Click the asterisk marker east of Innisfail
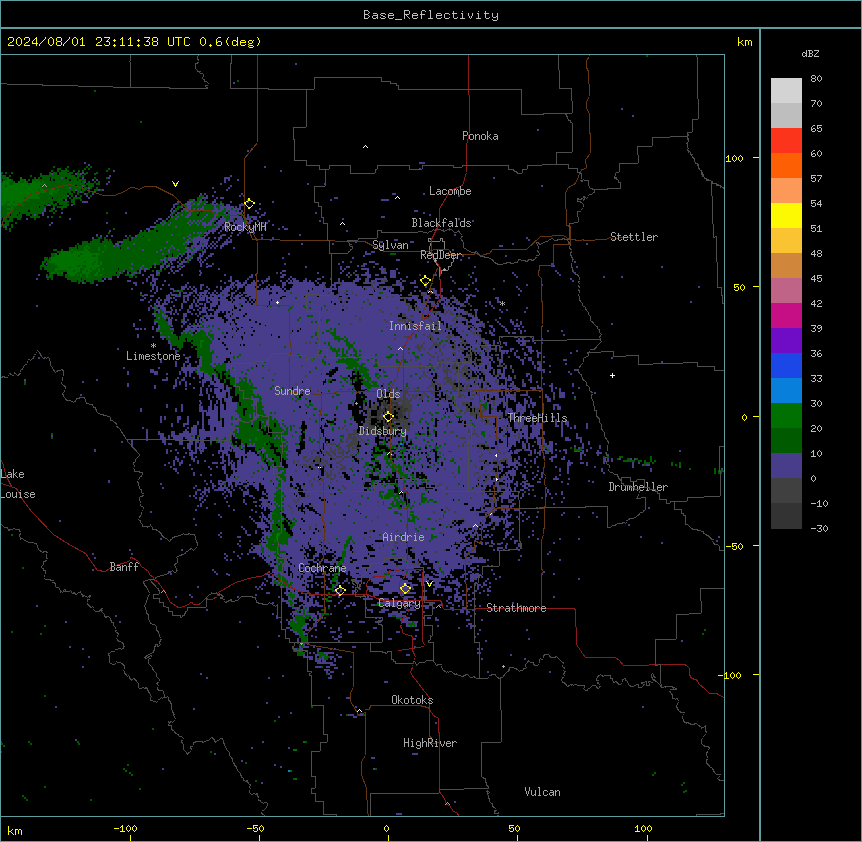The height and width of the screenshot is (842, 862). [502, 303]
